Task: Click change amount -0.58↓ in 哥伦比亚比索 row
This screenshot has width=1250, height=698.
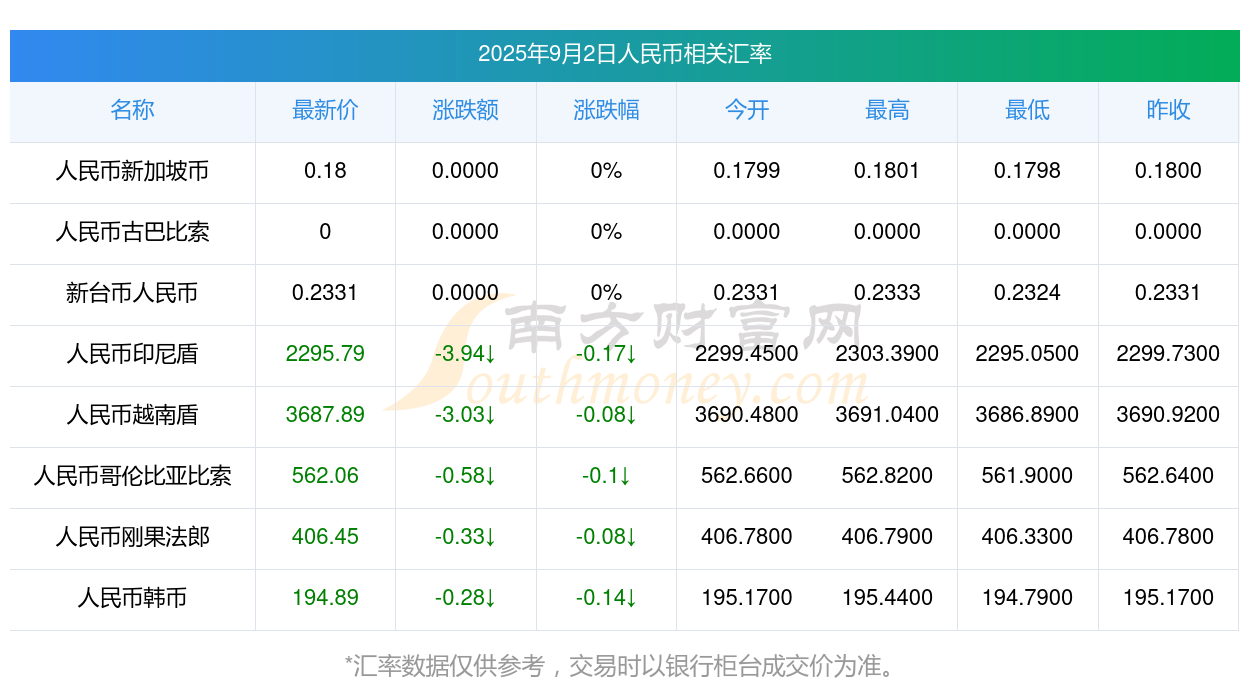Action: pyautogui.click(x=465, y=476)
